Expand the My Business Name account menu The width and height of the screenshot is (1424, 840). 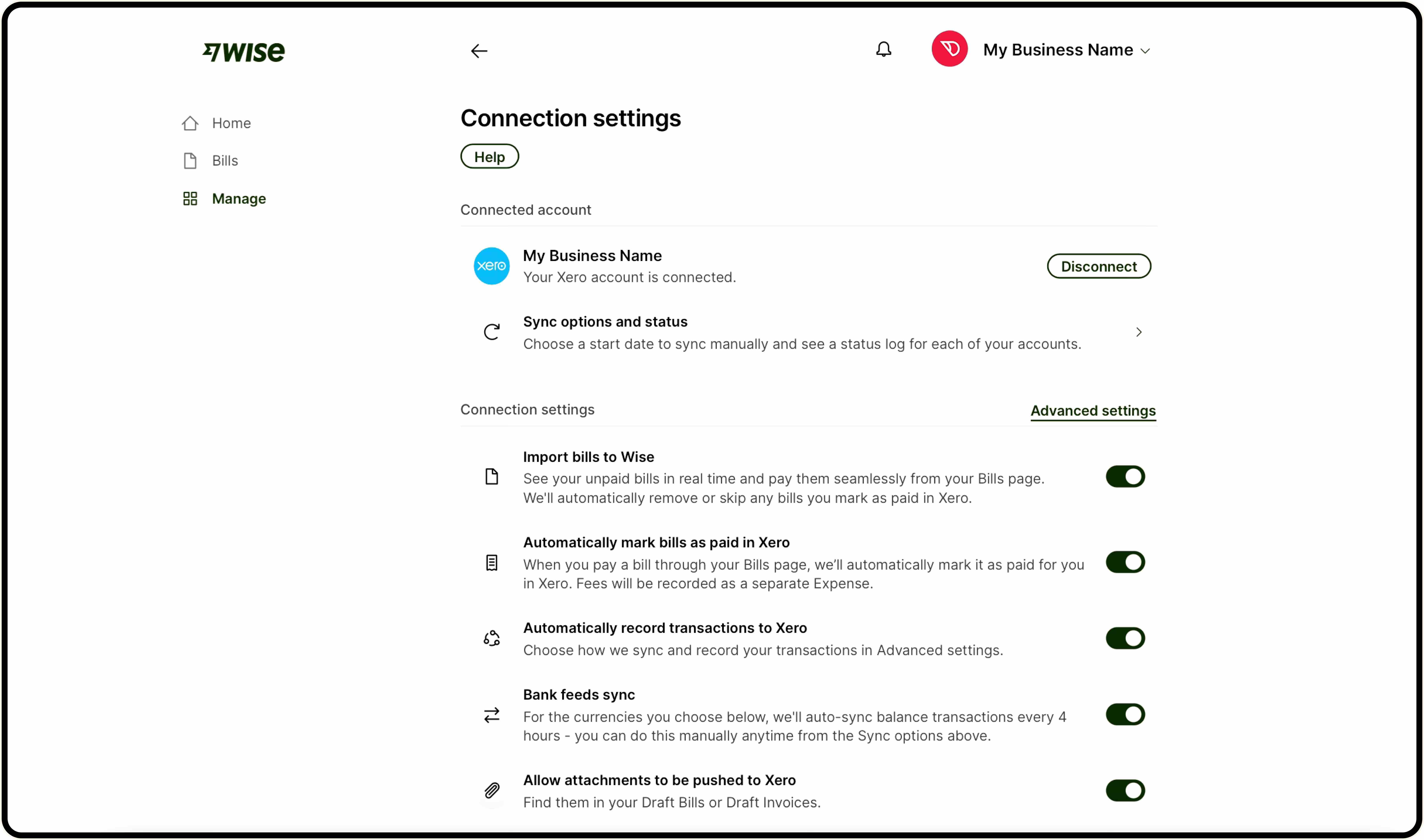pos(1067,50)
